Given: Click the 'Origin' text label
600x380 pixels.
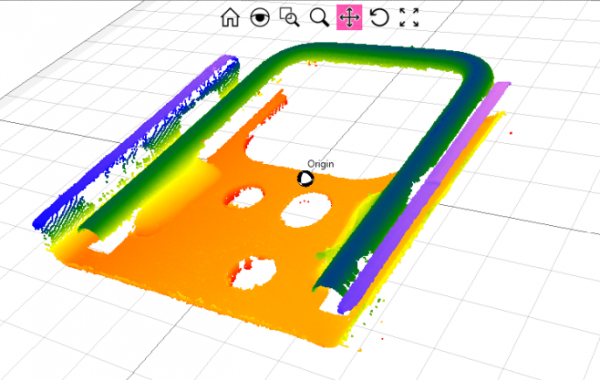Looking at the screenshot, I should [x=321, y=164].
